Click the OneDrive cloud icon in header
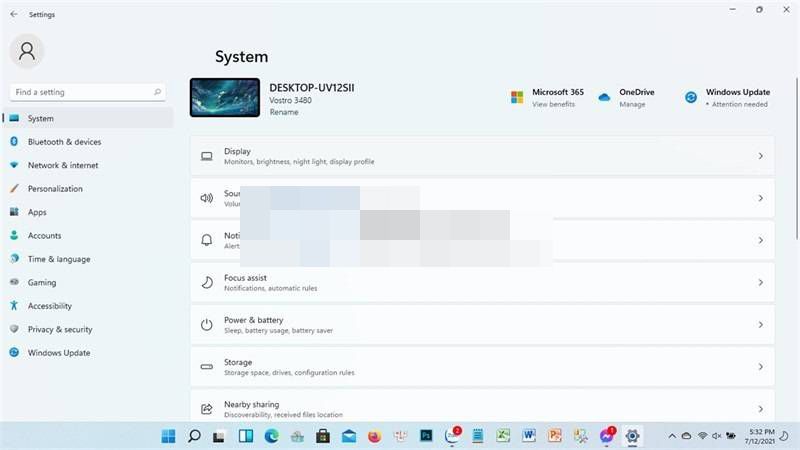This screenshot has height=450, width=800. pyautogui.click(x=604, y=97)
